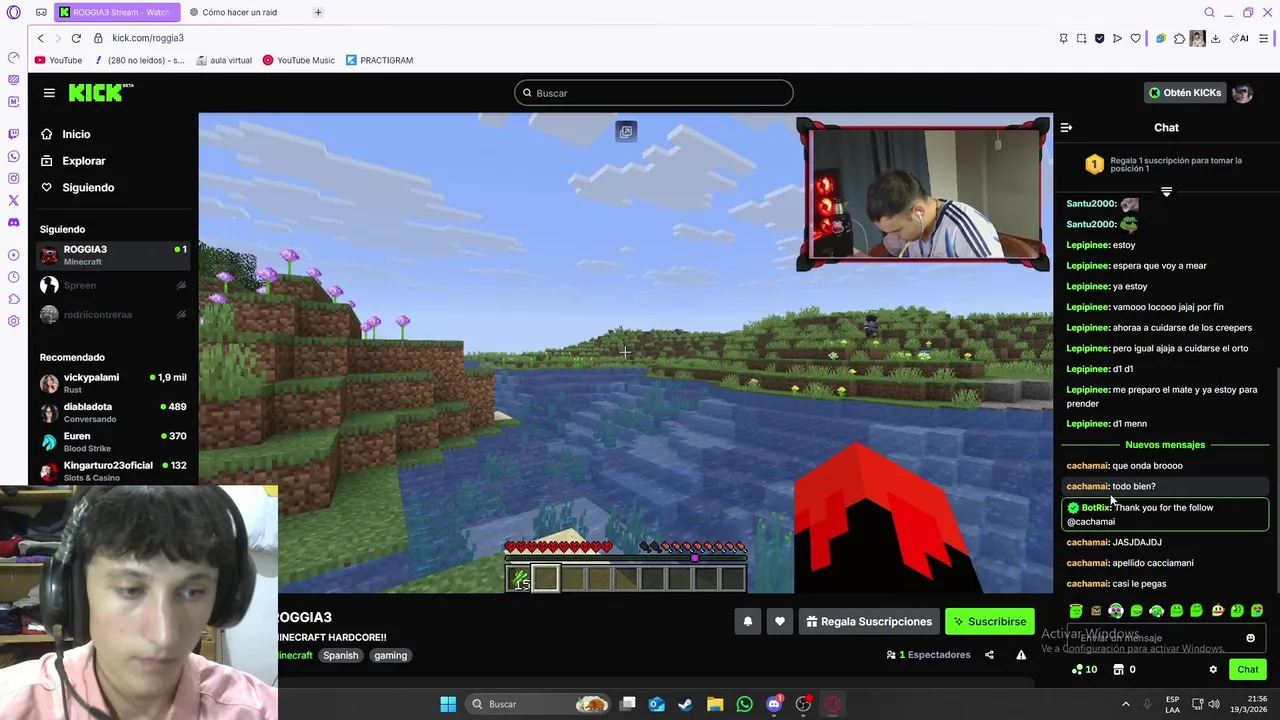Click the streamer webcam overlay in video
Viewport: 1280px width, 720px height.
coord(922,194)
